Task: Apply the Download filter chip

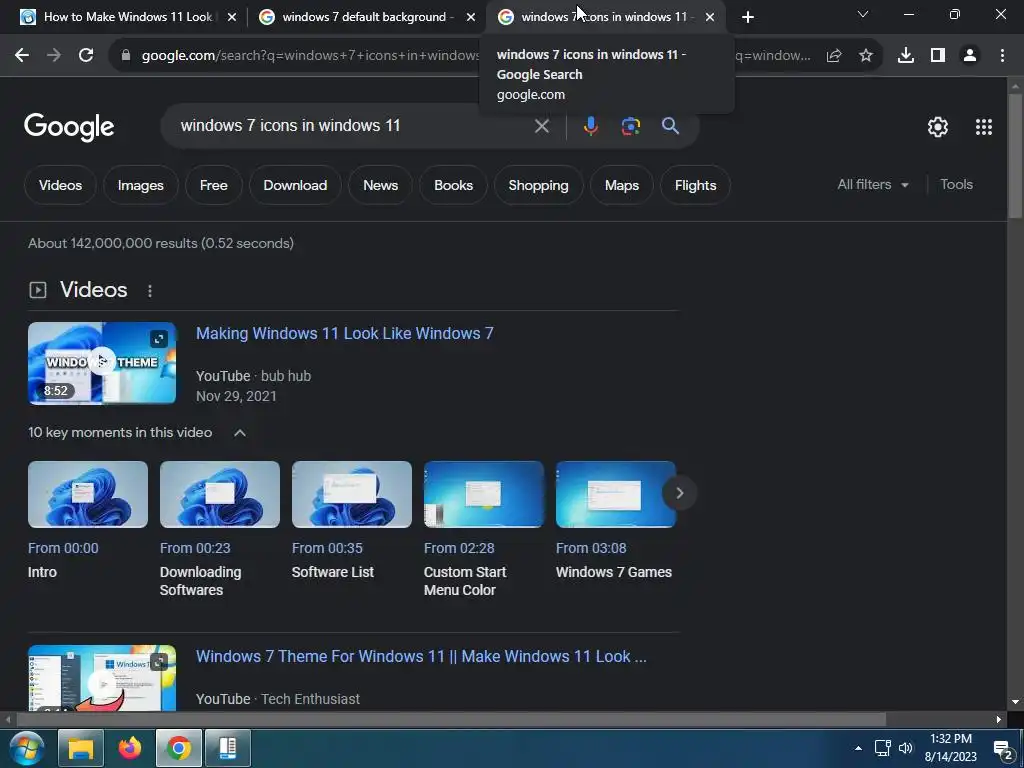Action: tap(295, 185)
